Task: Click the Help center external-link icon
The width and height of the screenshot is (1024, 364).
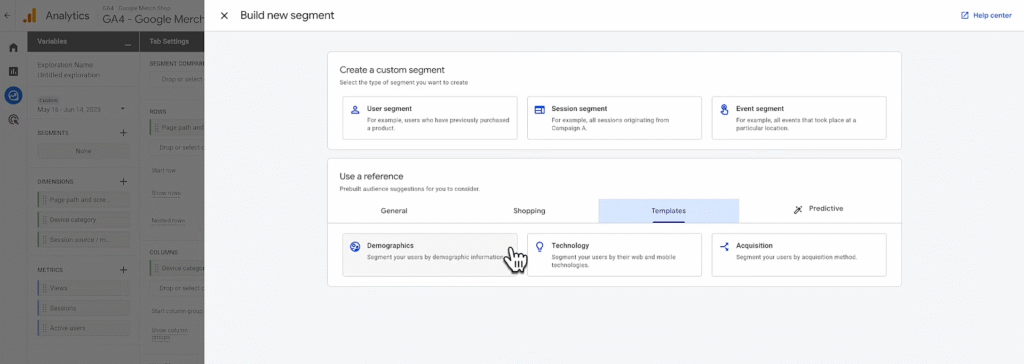Action: click(x=965, y=16)
